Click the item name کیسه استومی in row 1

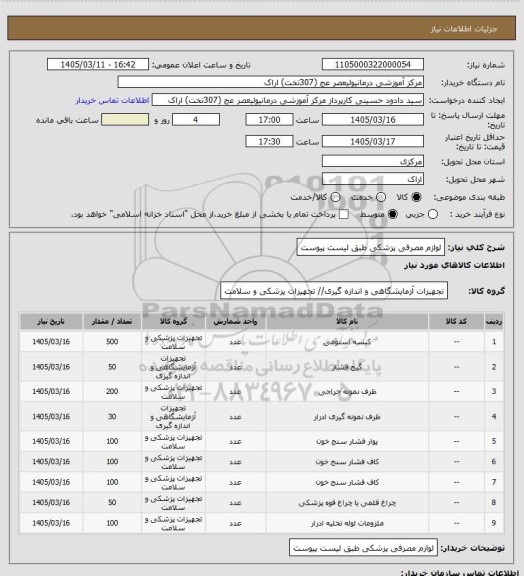point(347,342)
